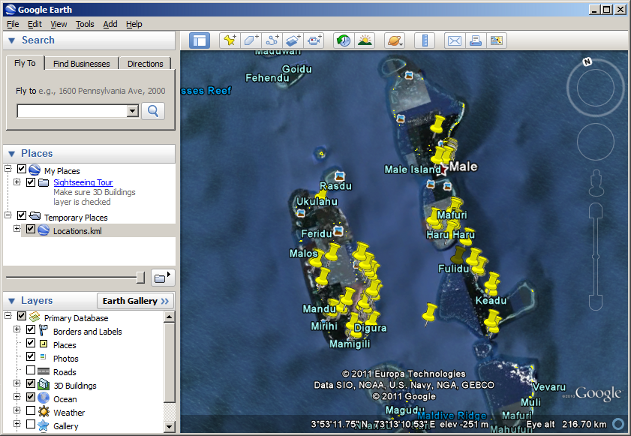Toggle the Sightseeing Tour checkbox
631x436 pixels.
click(x=30, y=182)
